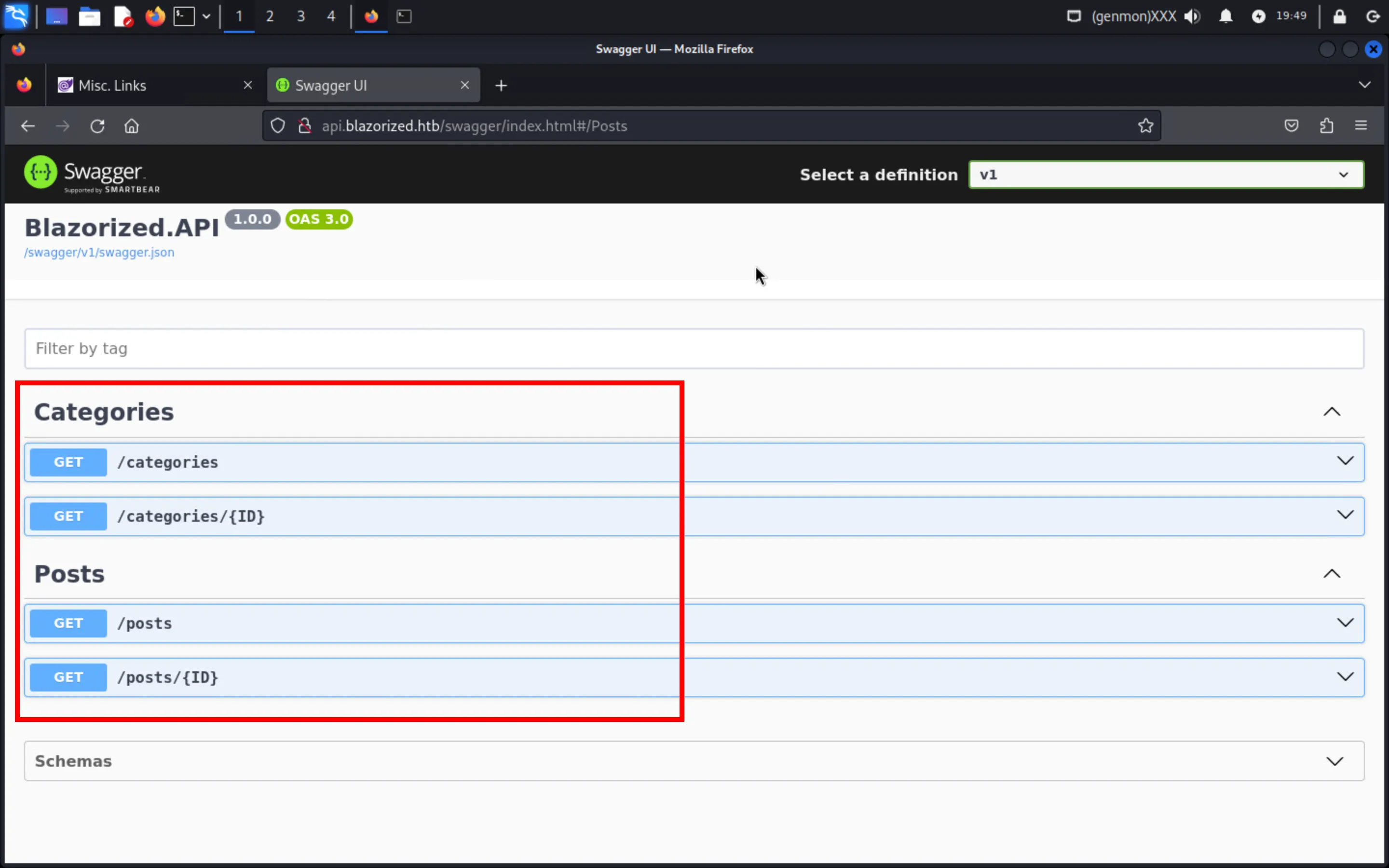Click the log out icon
Viewport: 1389px width, 868px height.
coord(1372,16)
